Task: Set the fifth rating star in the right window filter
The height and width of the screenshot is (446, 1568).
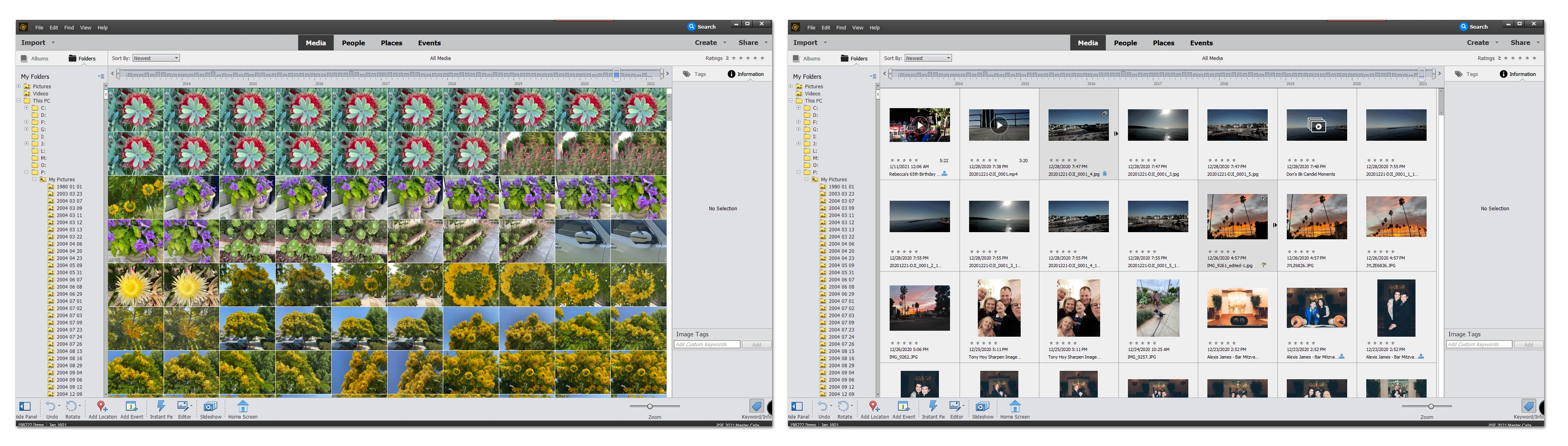Action: (x=1534, y=58)
